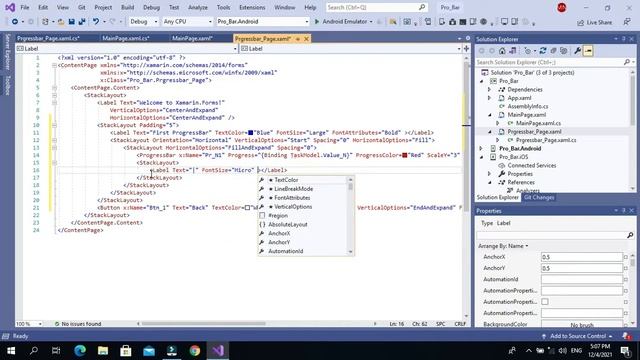
Task: Click Add to Source Control
Action: [578, 336]
